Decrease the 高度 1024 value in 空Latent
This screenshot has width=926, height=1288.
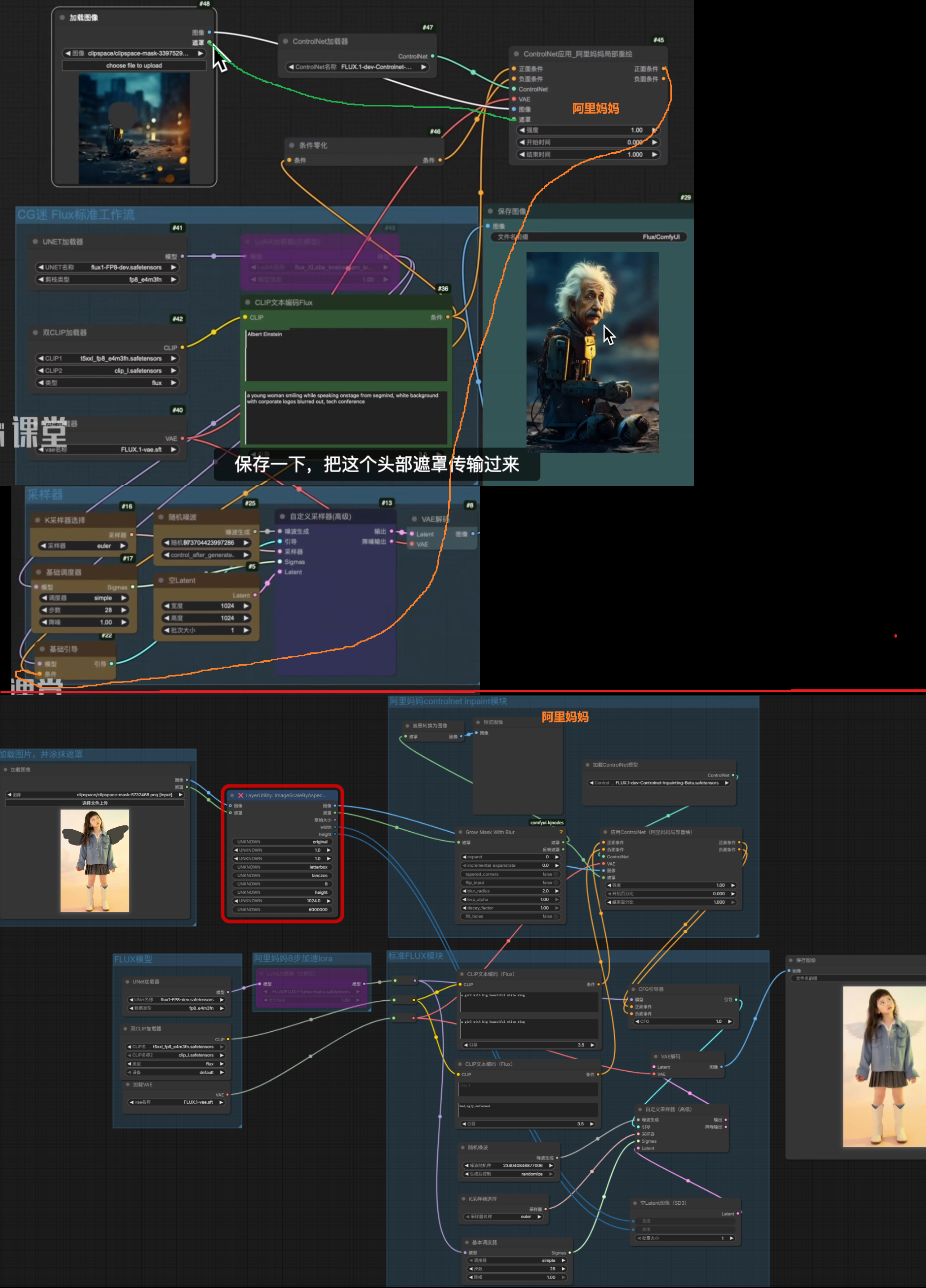tap(166, 618)
